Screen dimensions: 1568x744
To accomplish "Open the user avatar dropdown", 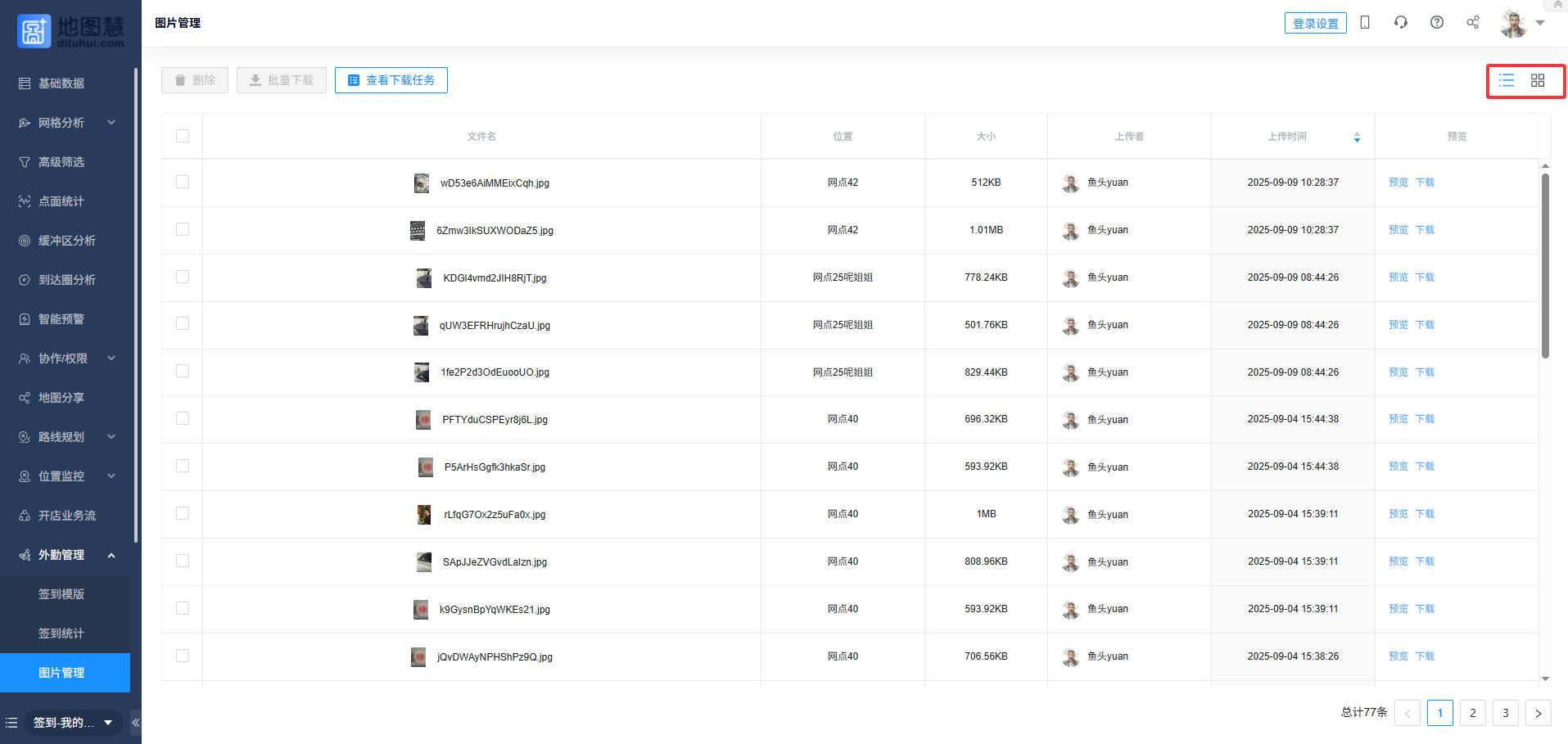I will point(1522,23).
